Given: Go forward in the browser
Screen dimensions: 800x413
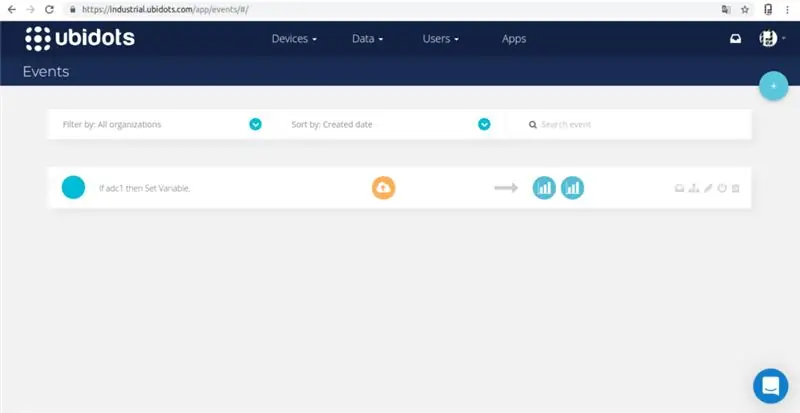Looking at the screenshot, I should pyautogui.click(x=30, y=9).
